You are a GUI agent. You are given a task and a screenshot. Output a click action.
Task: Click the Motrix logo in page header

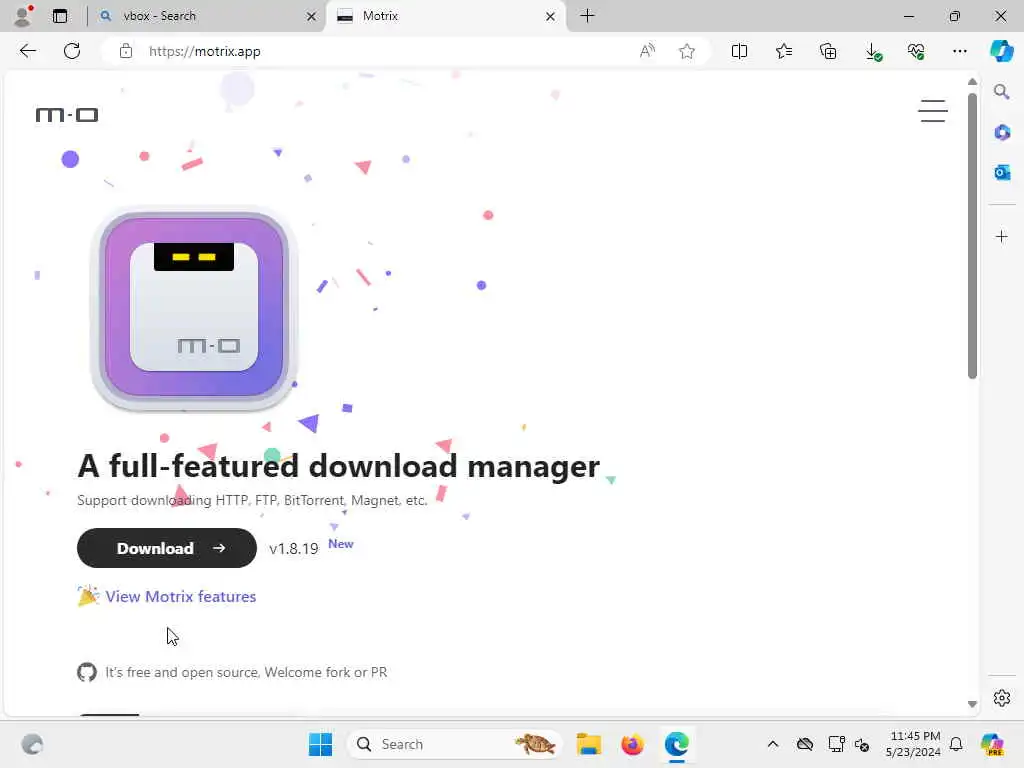click(67, 116)
